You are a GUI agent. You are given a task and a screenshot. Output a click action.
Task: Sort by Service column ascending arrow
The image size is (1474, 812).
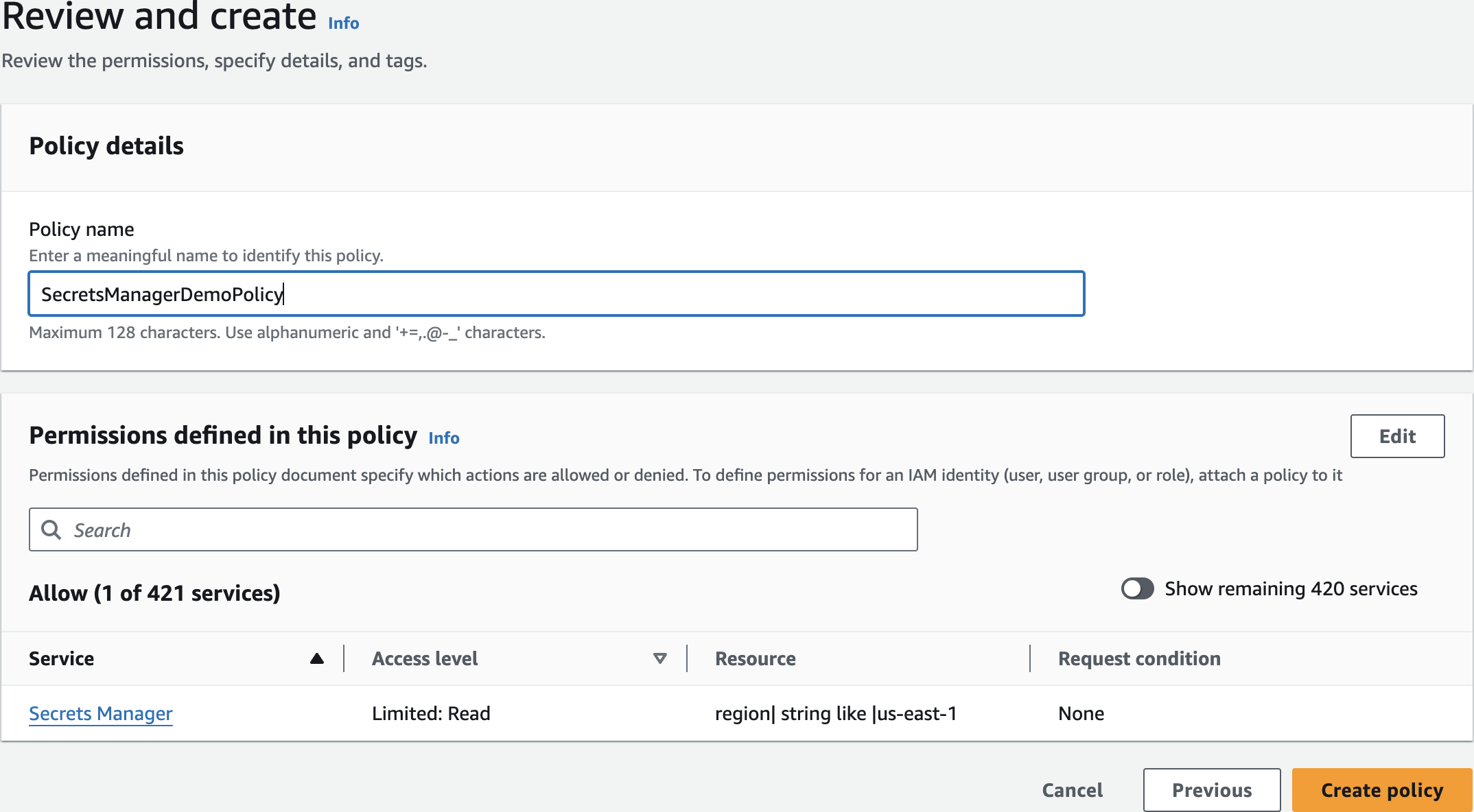coord(316,658)
